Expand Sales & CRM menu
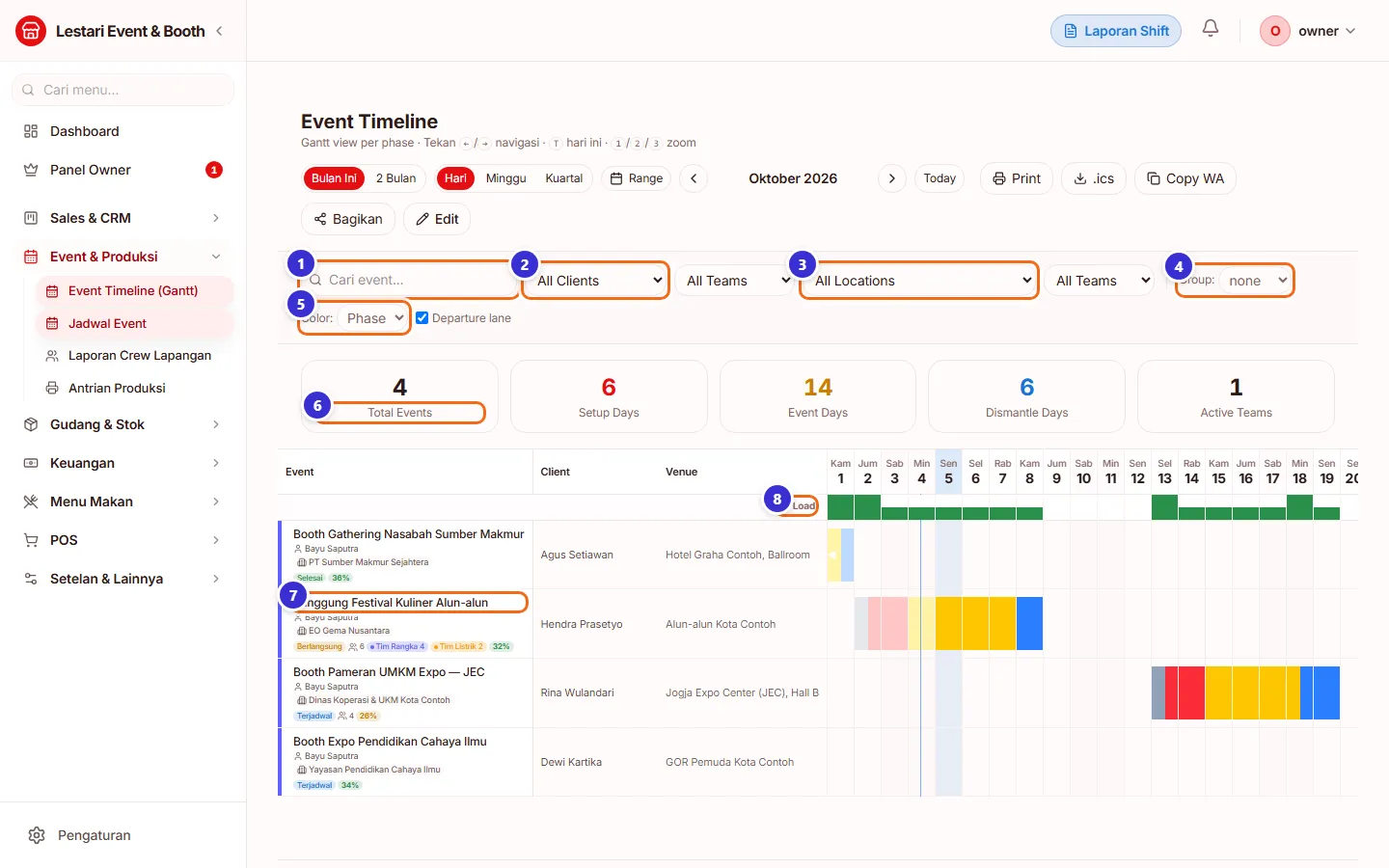 pos(123,218)
